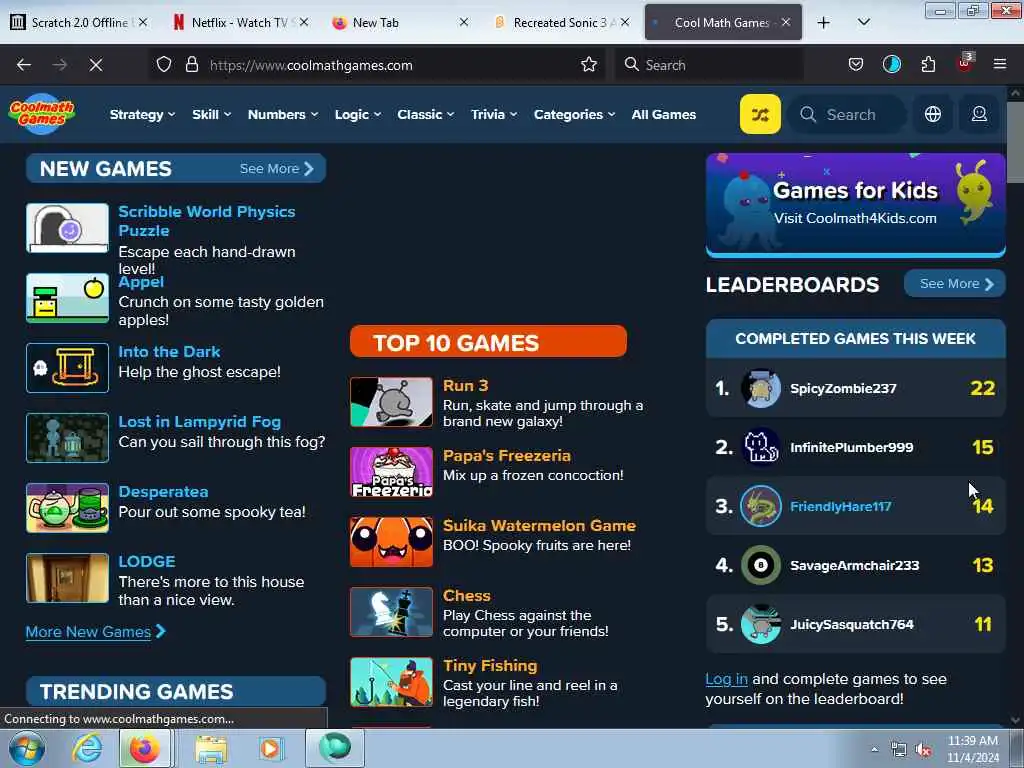Show the list all tabs dropdown
This screenshot has width=1024, height=768.
pyautogui.click(x=863, y=23)
